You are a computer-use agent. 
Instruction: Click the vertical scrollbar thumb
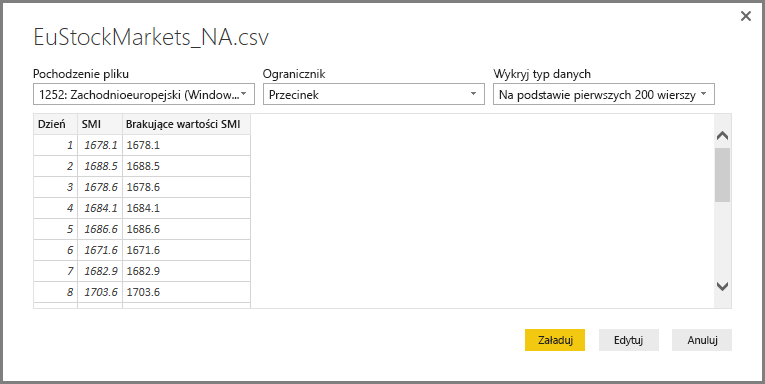pos(723,175)
